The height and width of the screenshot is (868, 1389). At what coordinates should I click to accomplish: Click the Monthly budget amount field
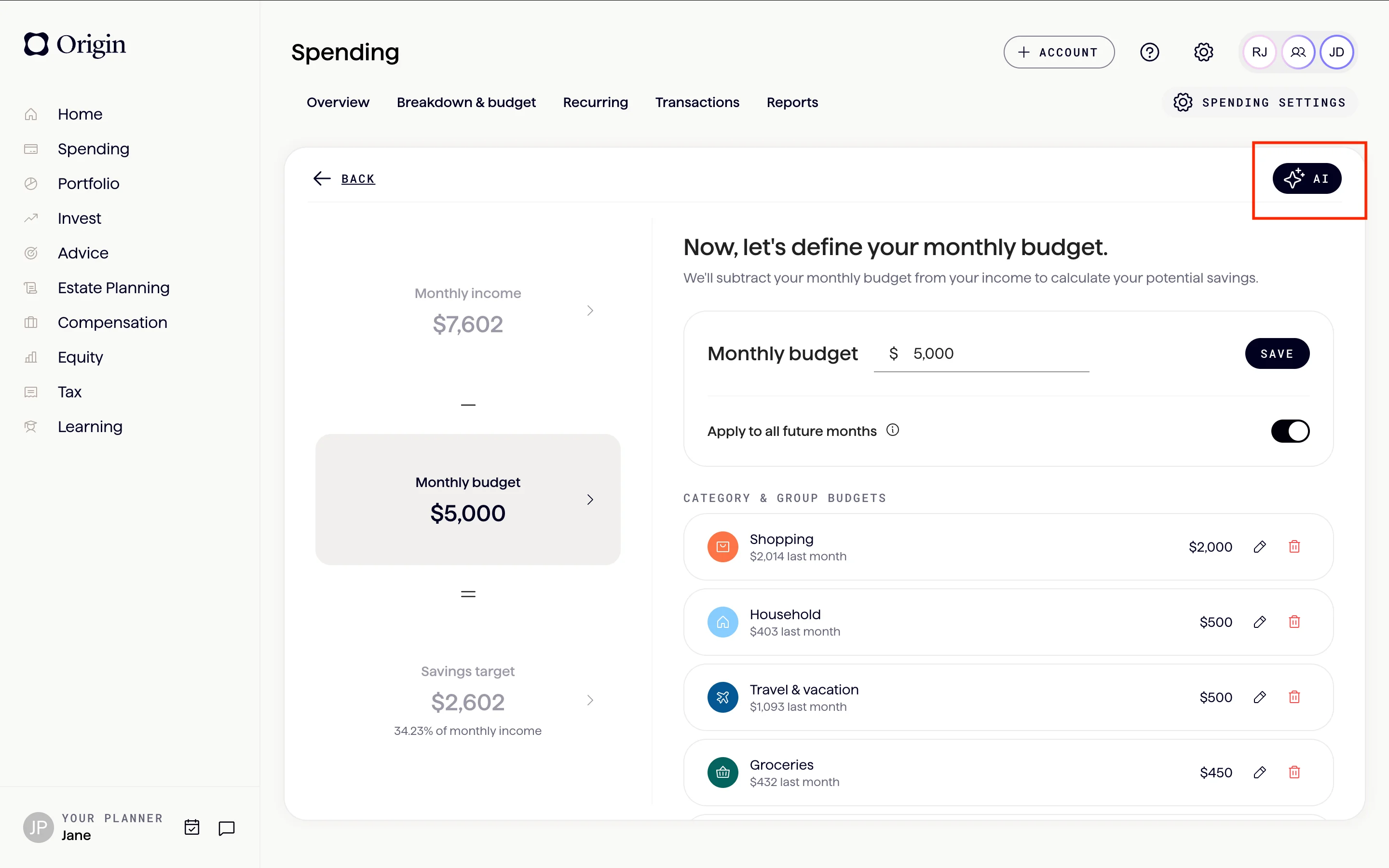981,353
